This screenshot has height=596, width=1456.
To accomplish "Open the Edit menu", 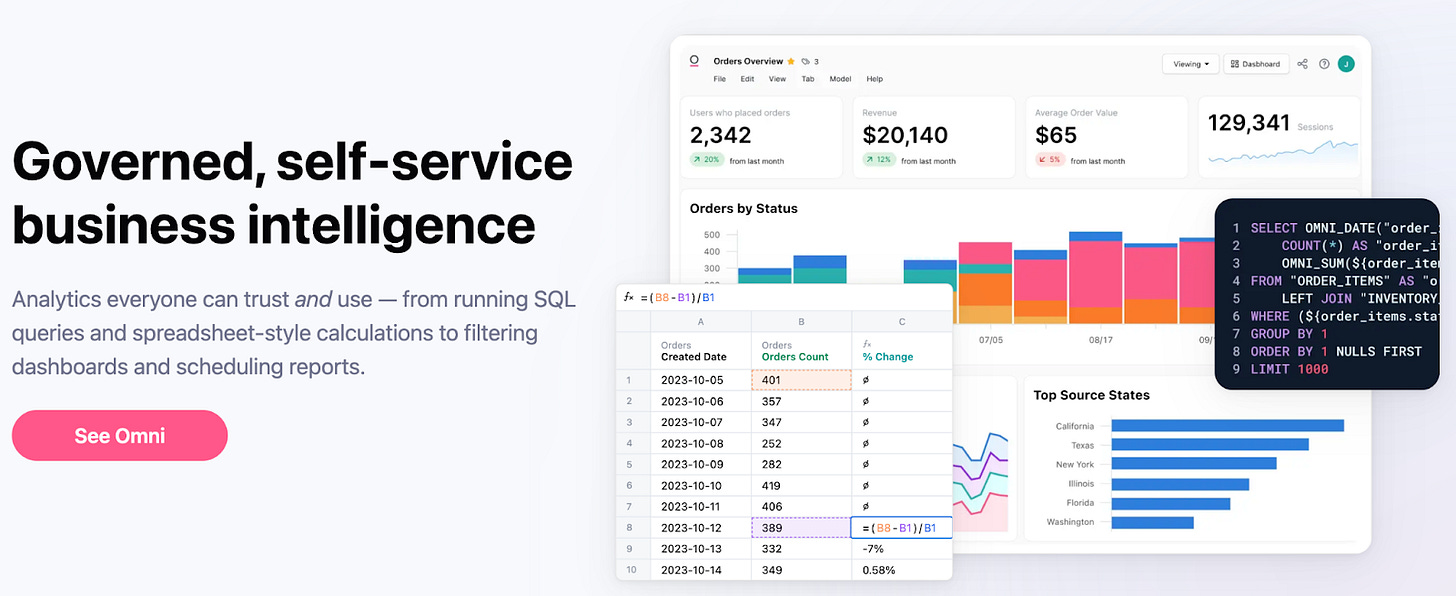I will tap(747, 79).
